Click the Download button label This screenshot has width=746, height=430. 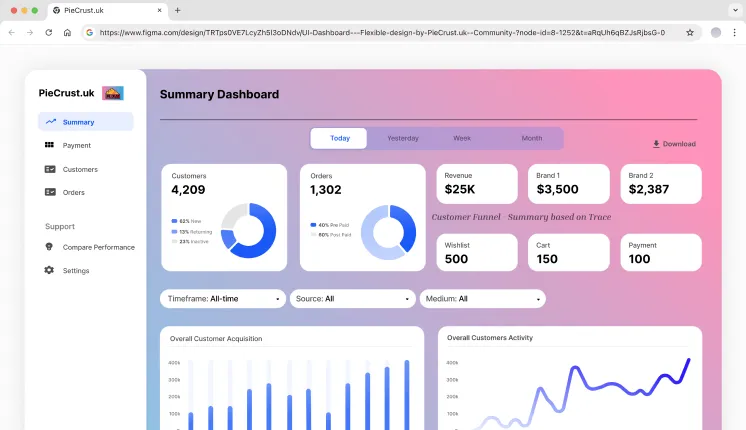(x=679, y=144)
